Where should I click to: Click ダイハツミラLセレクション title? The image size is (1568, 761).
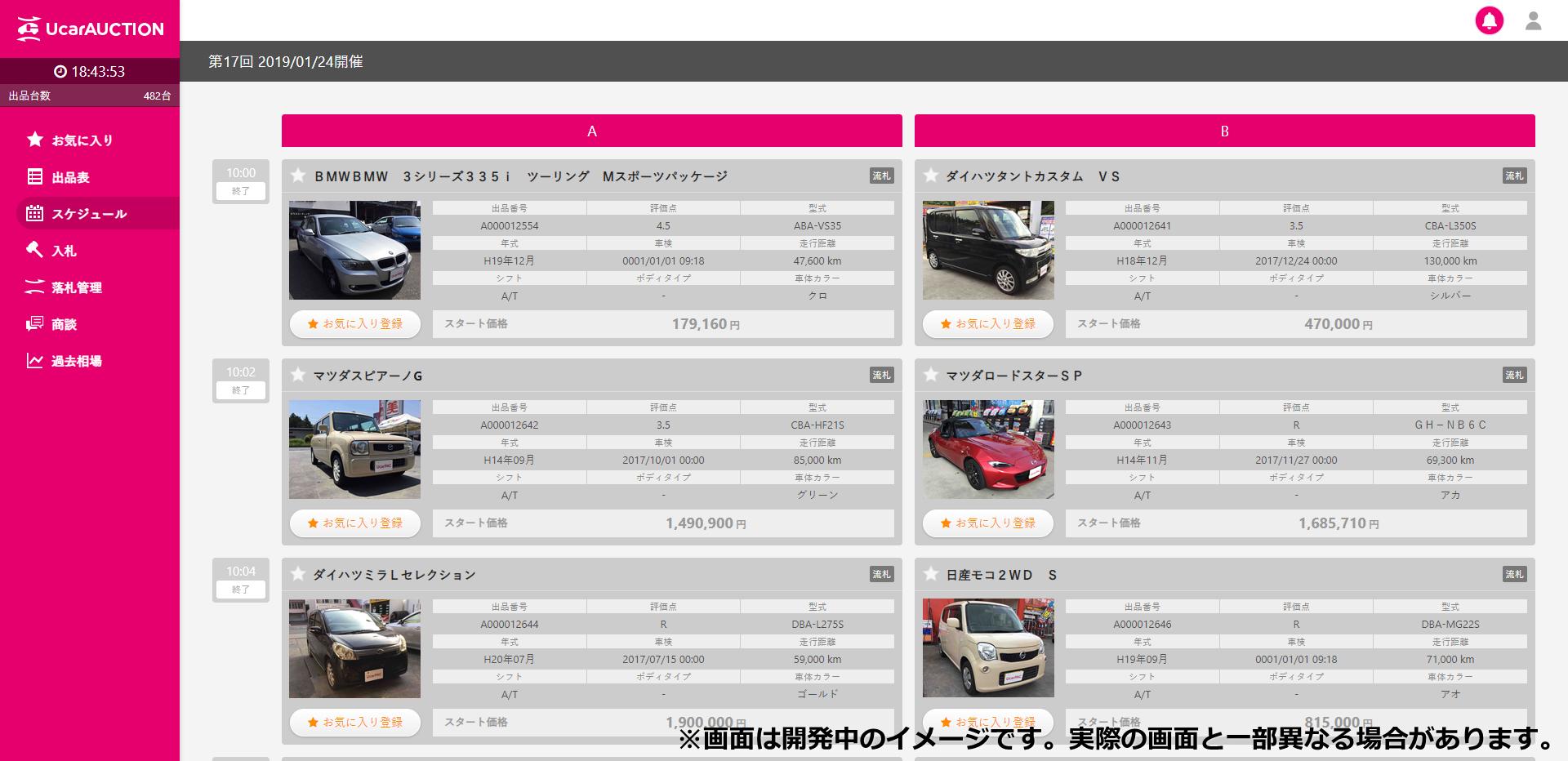[x=394, y=575]
